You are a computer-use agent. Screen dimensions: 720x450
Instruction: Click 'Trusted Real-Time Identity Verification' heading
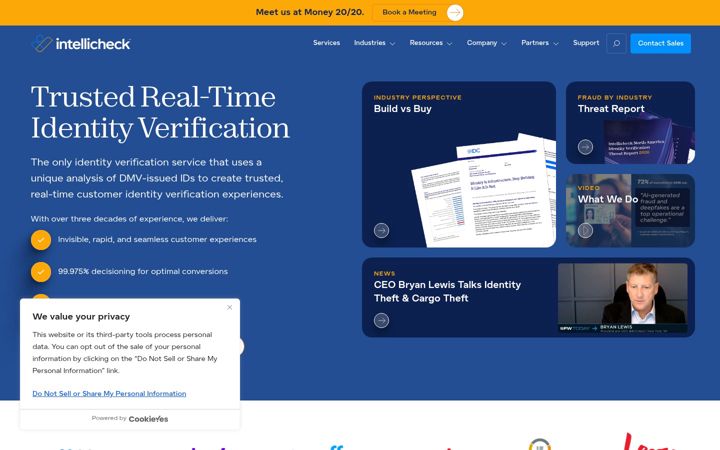160,112
